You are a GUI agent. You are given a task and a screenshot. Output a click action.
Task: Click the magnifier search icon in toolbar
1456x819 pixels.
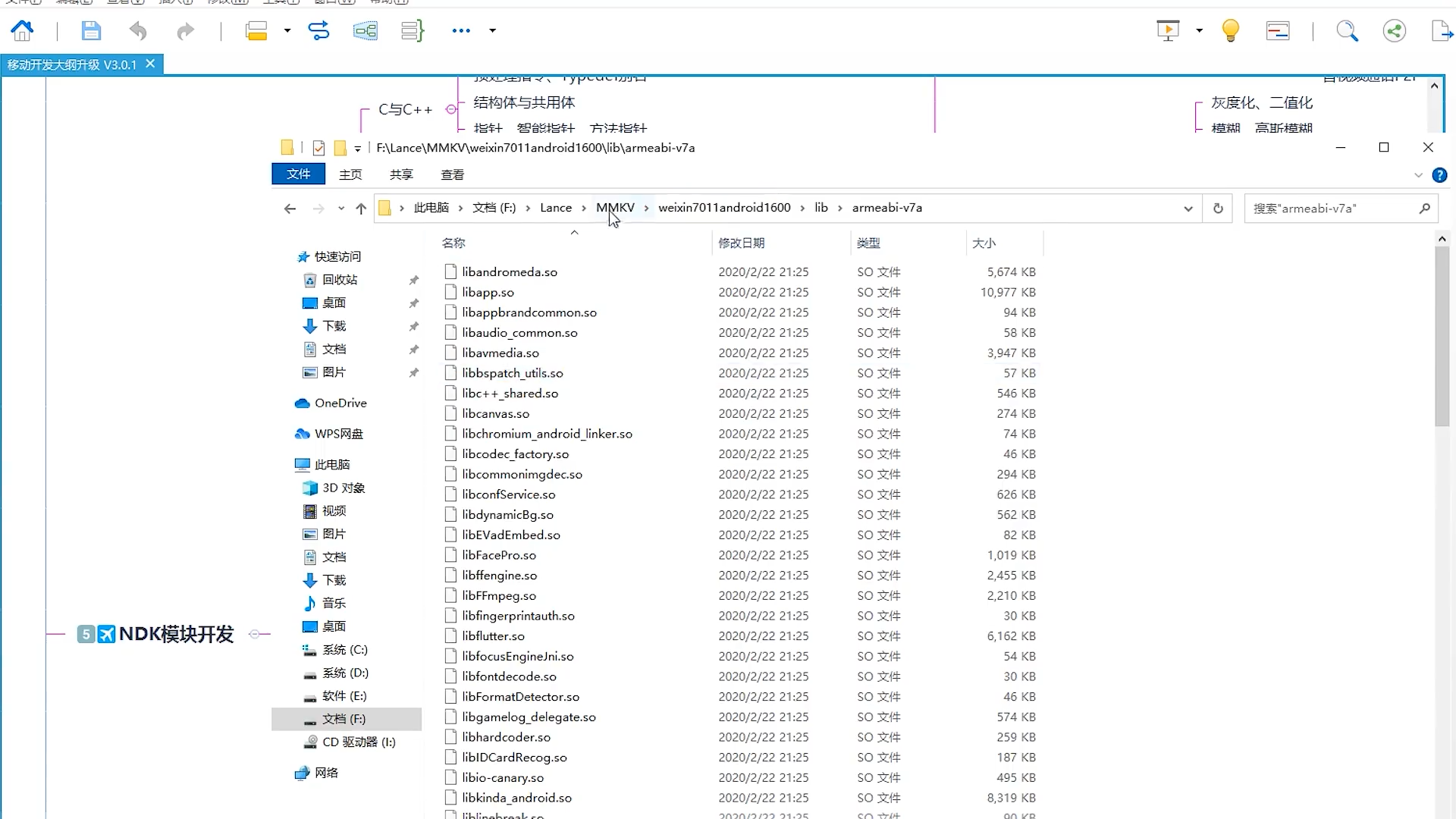[1347, 30]
